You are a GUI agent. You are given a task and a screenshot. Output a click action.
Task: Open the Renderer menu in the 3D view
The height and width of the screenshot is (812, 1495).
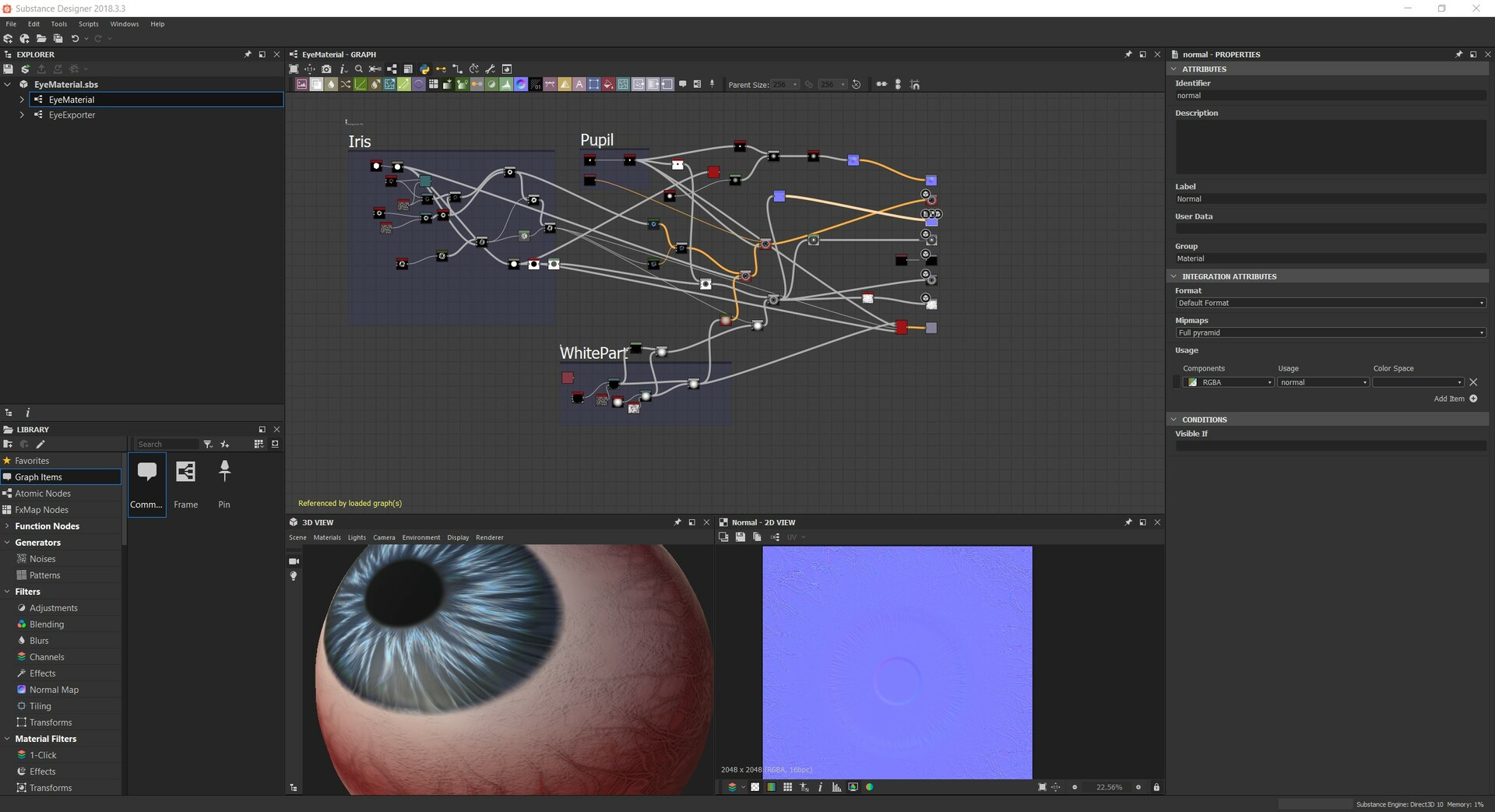[489, 537]
